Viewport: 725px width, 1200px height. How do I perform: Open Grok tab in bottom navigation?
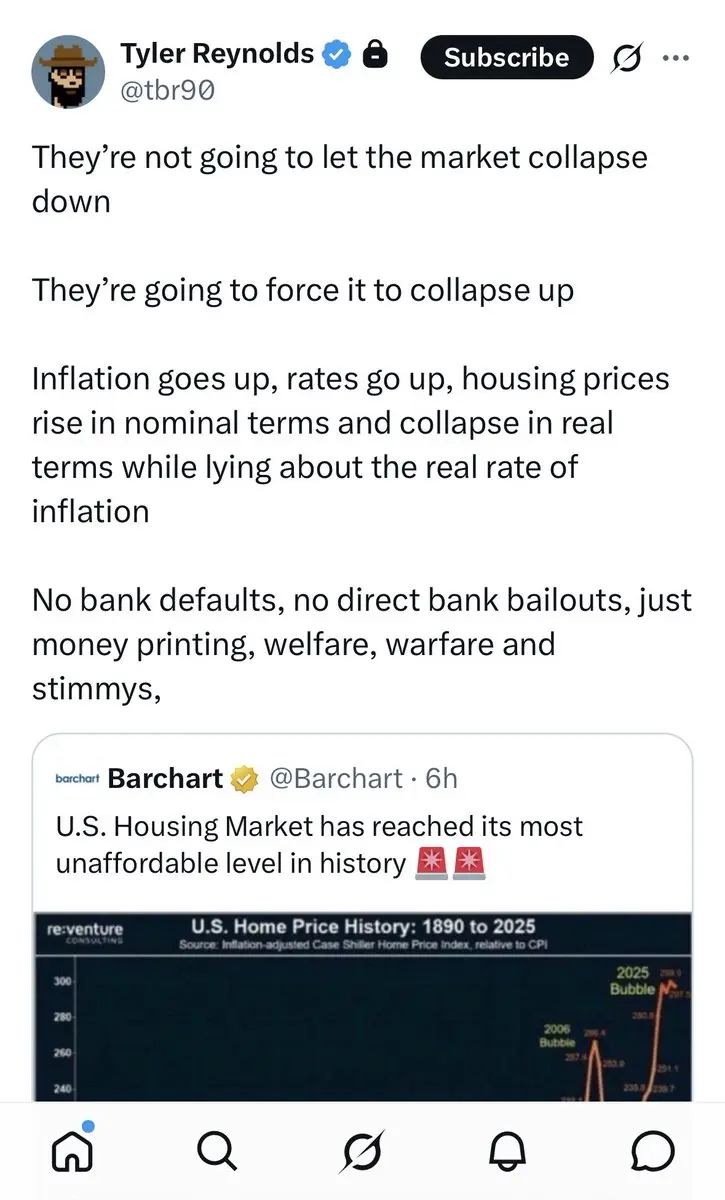click(362, 1152)
